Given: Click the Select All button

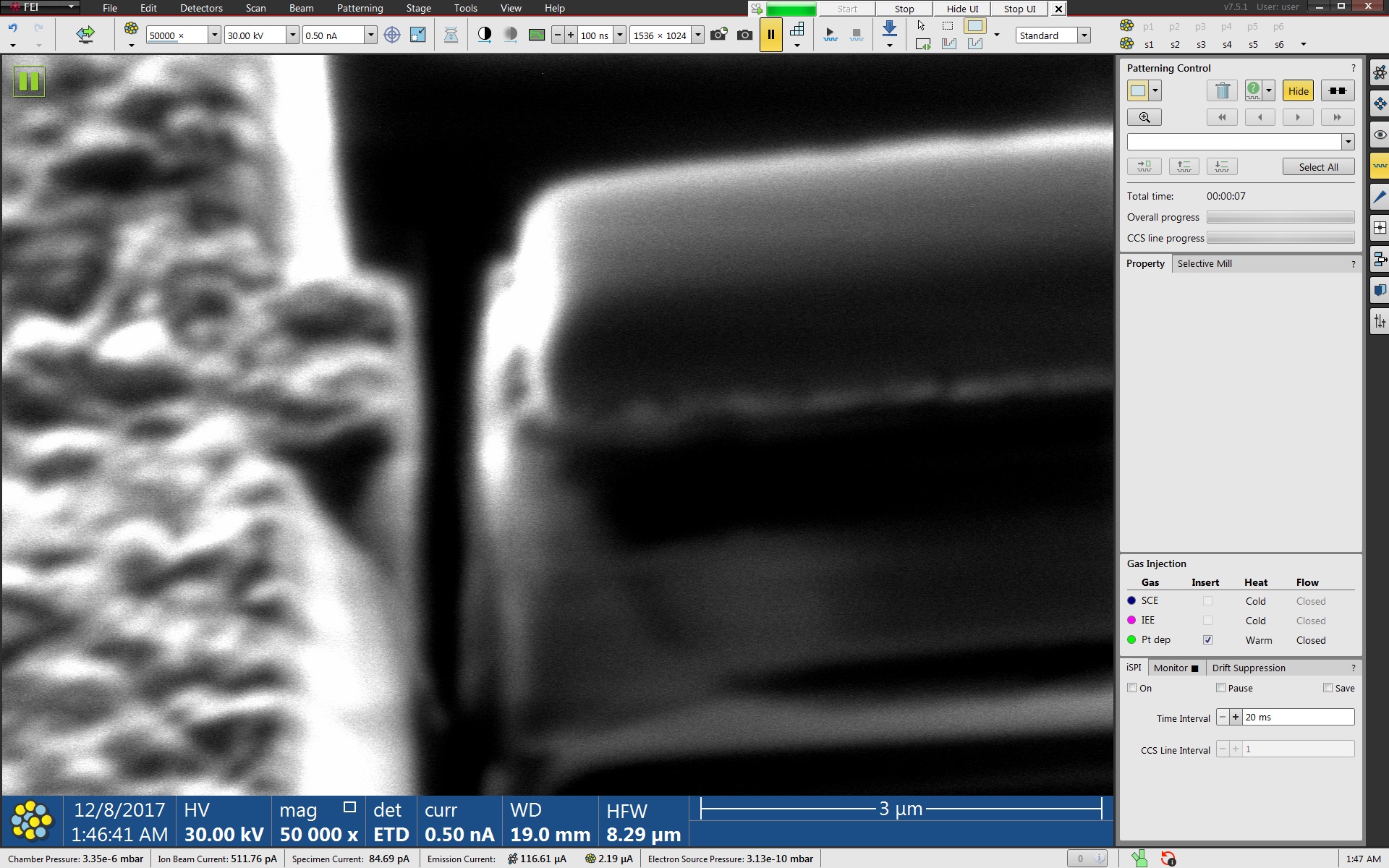Looking at the screenshot, I should pos(1317,167).
